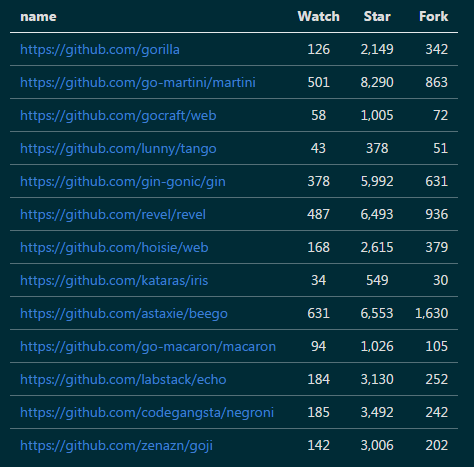Click the Star column header
The height and width of the screenshot is (467, 474).
point(377,16)
